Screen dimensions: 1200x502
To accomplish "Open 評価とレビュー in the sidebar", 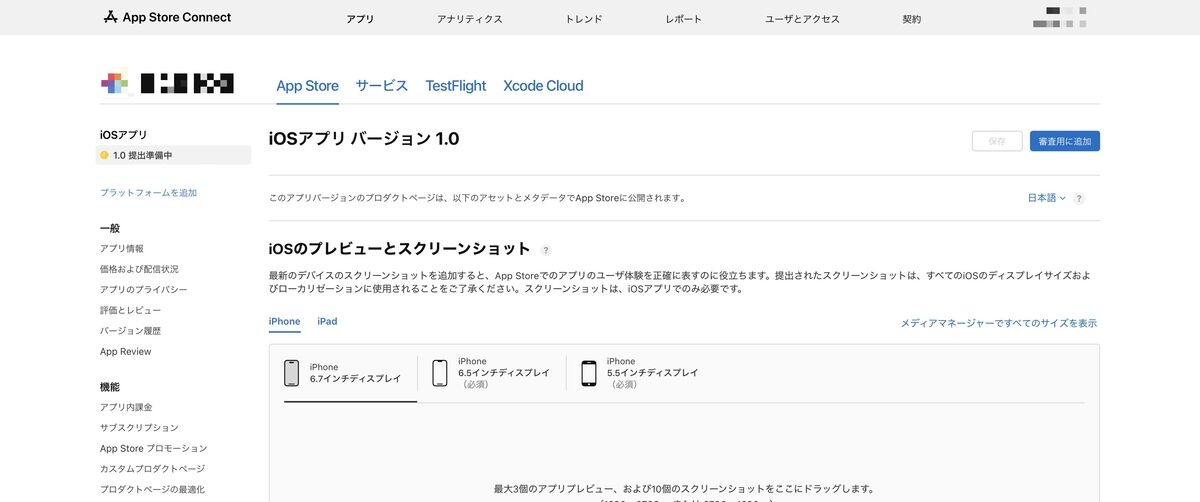I will 130,310.
